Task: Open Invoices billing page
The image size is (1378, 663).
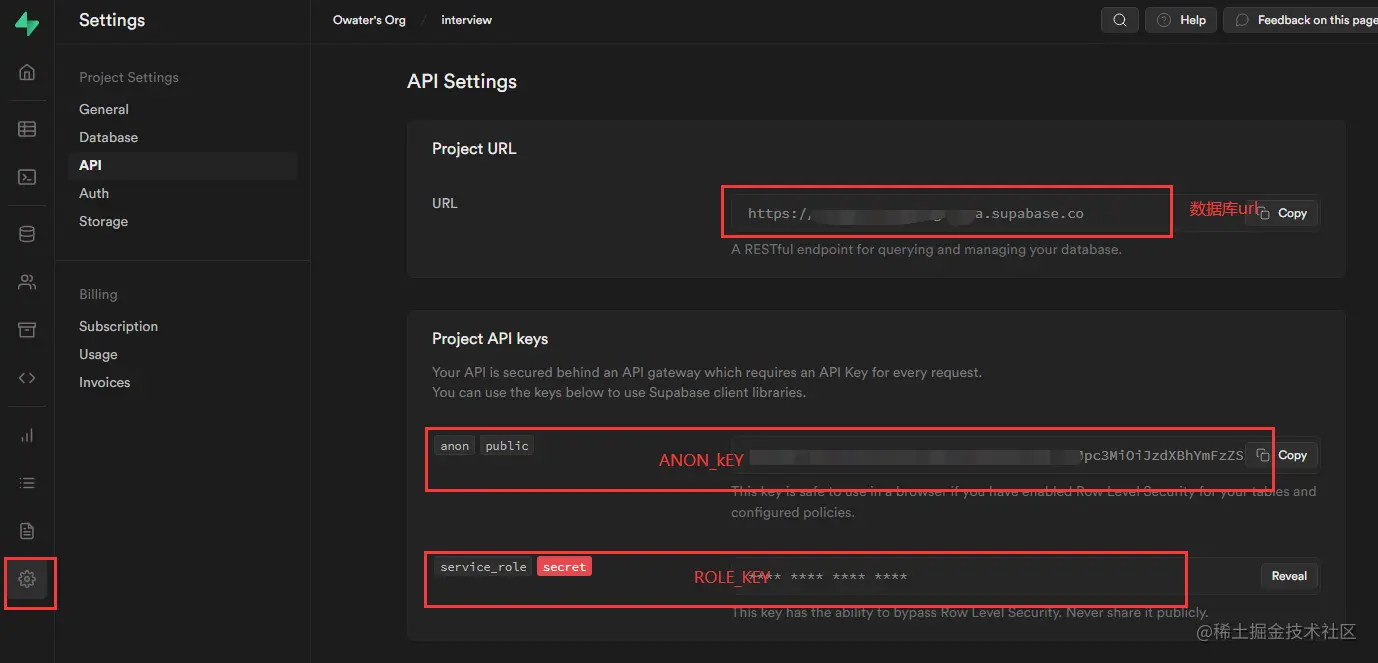Action: click(x=105, y=382)
